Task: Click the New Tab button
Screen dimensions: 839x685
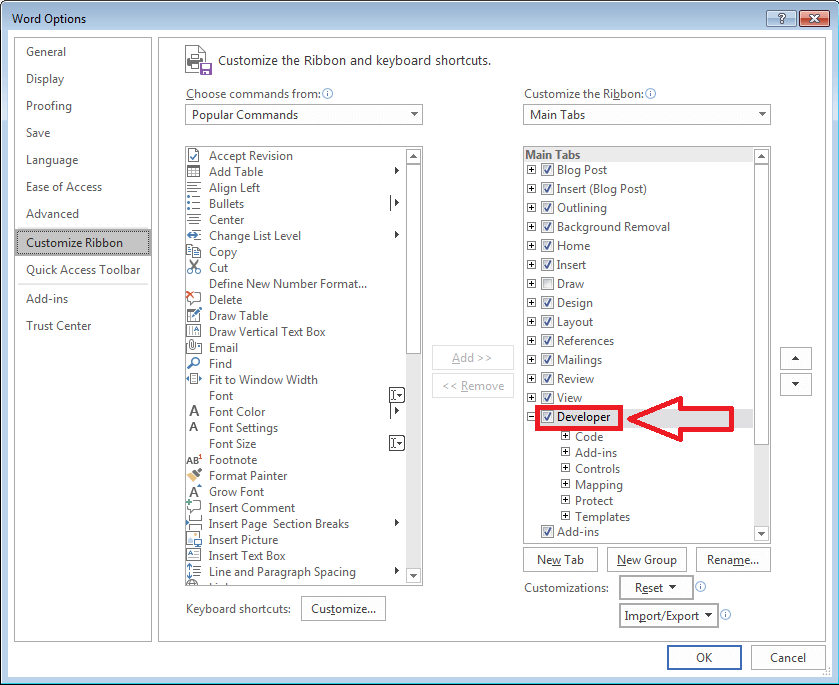Action: (560, 559)
